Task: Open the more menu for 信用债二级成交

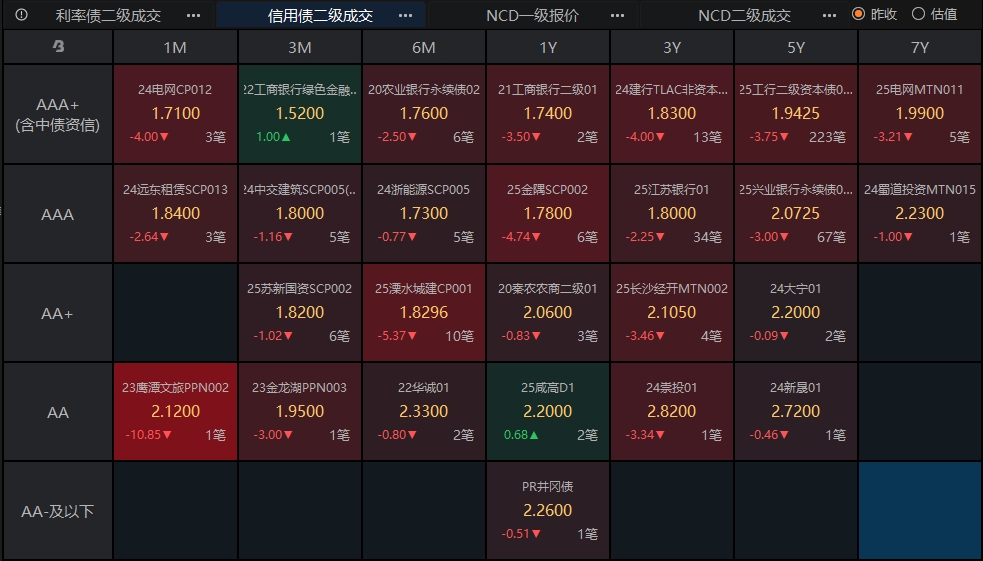Action: click(406, 15)
